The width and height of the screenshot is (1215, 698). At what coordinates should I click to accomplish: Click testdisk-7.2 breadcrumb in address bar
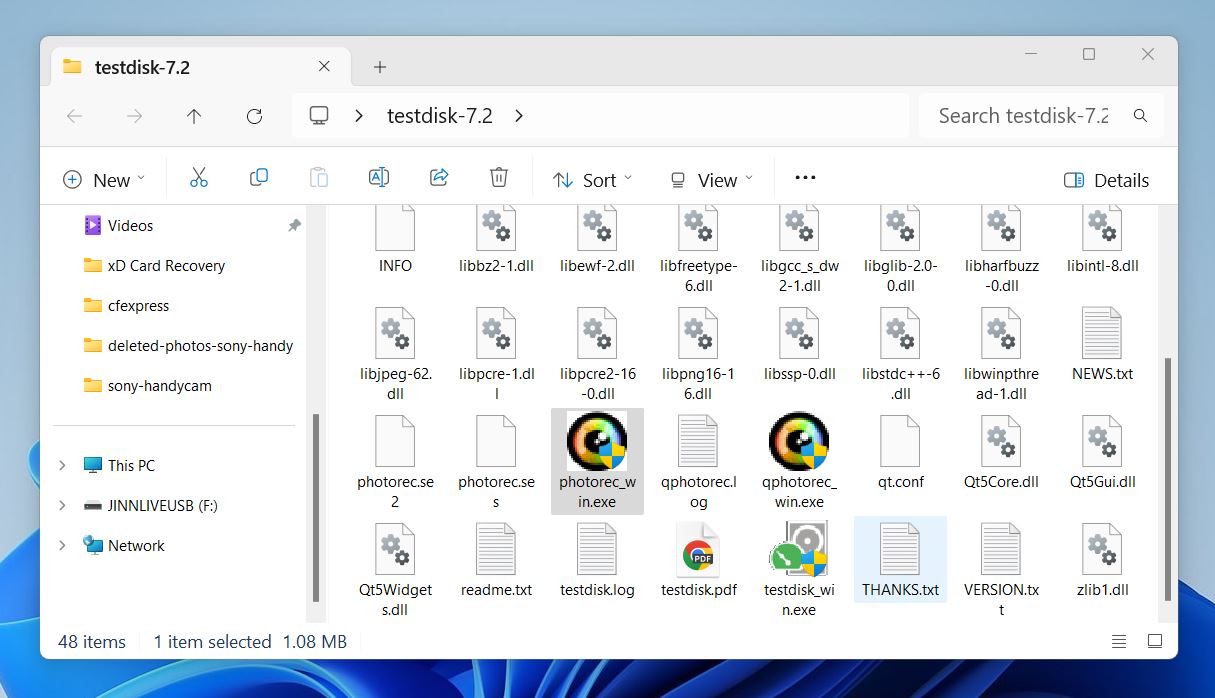(440, 116)
